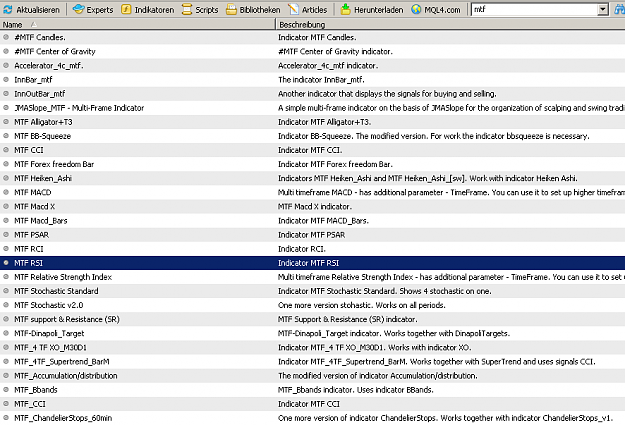Select the MTF_CCI row
Image resolution: width=625 pixels, height=425 pixels.
click(312, 404)
